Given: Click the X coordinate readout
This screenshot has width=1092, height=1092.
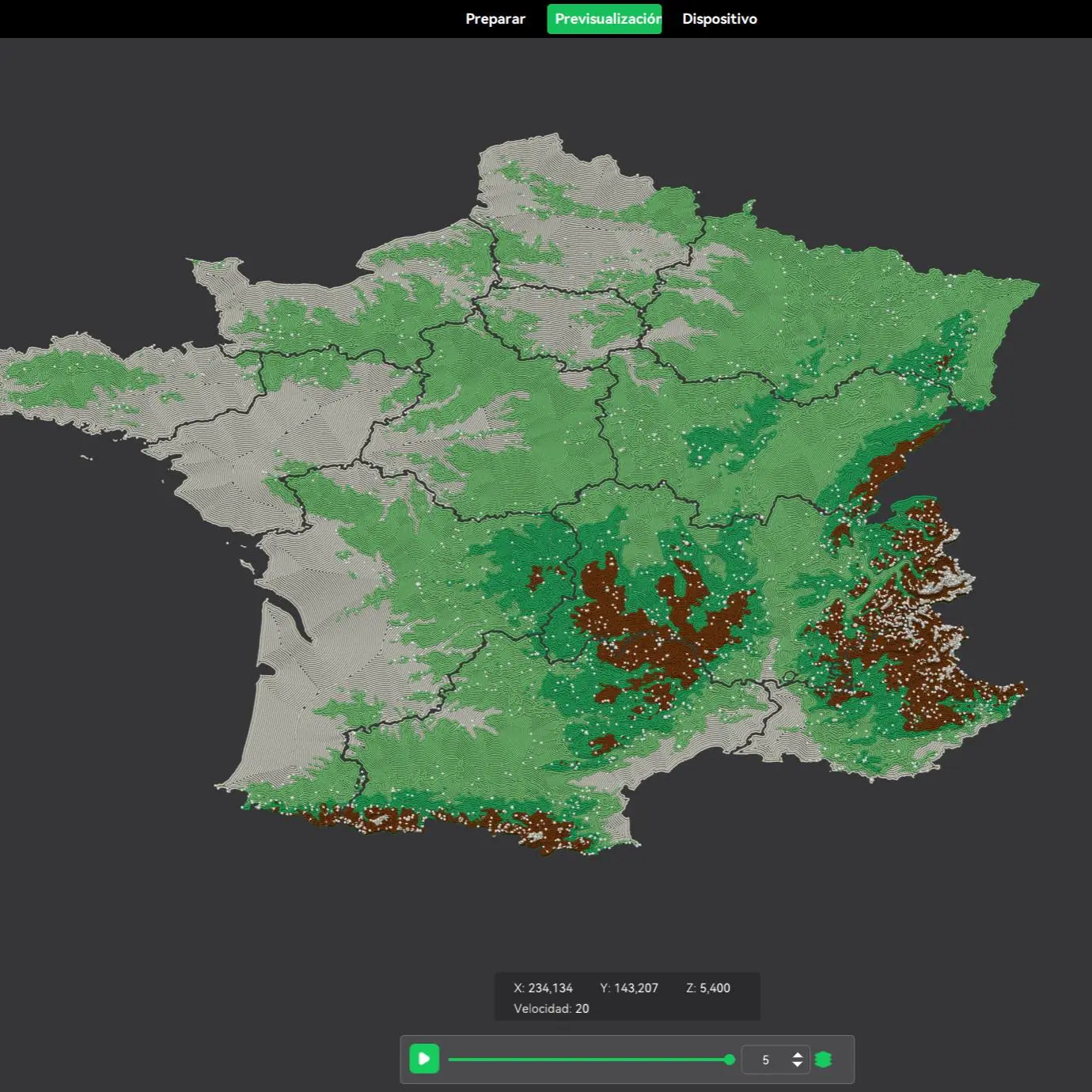Looking at the screenshot, I should pos(543,988).
